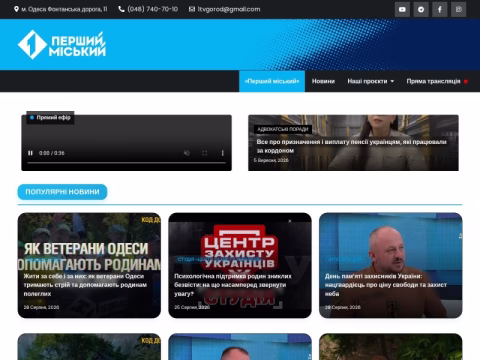Screen dimensions: 480x360
Task: Pause the live video player
Action: [x=30, y=153]
